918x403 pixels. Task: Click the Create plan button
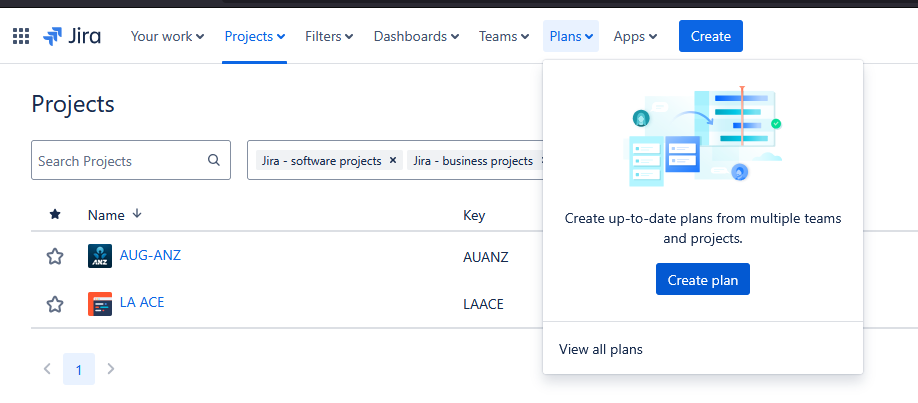[x=703, y=279]
